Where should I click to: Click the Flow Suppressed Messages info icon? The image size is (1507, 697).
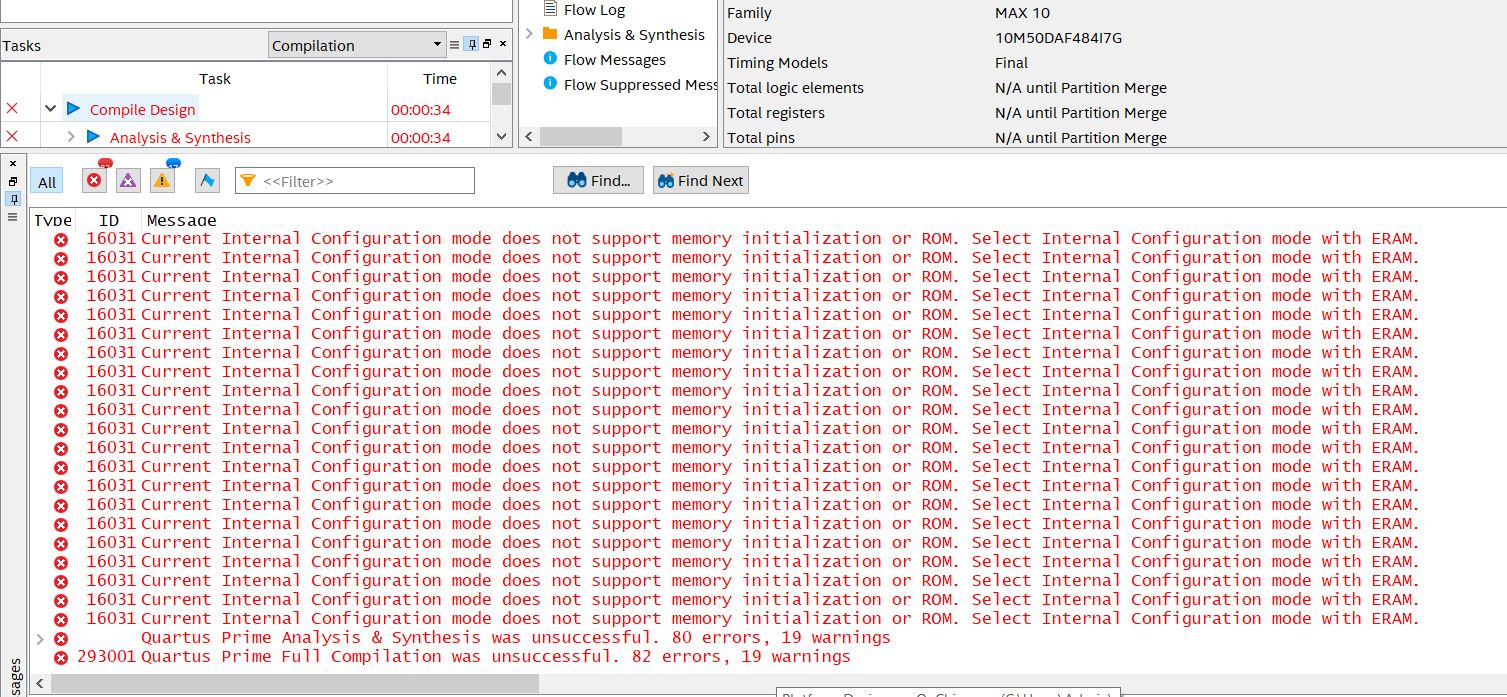coord(550,84)
